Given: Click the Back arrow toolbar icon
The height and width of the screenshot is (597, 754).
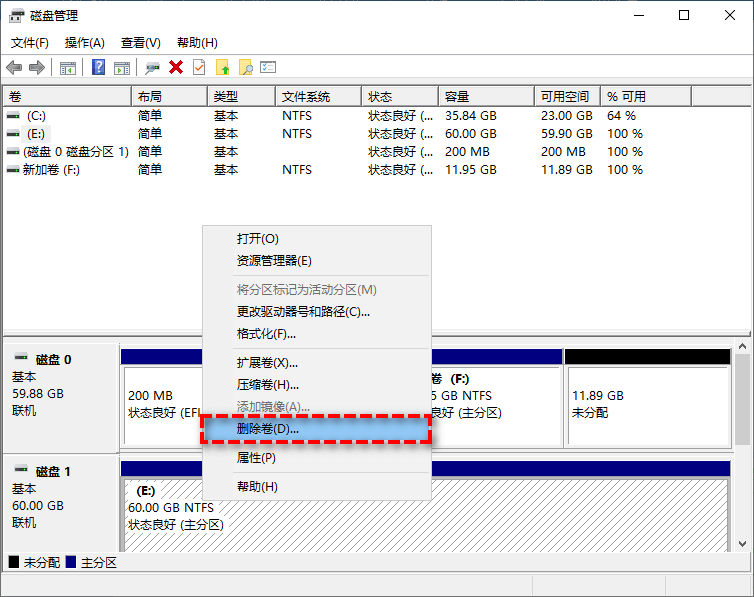Looking at the screenshot, I should (x=14, y=67).
